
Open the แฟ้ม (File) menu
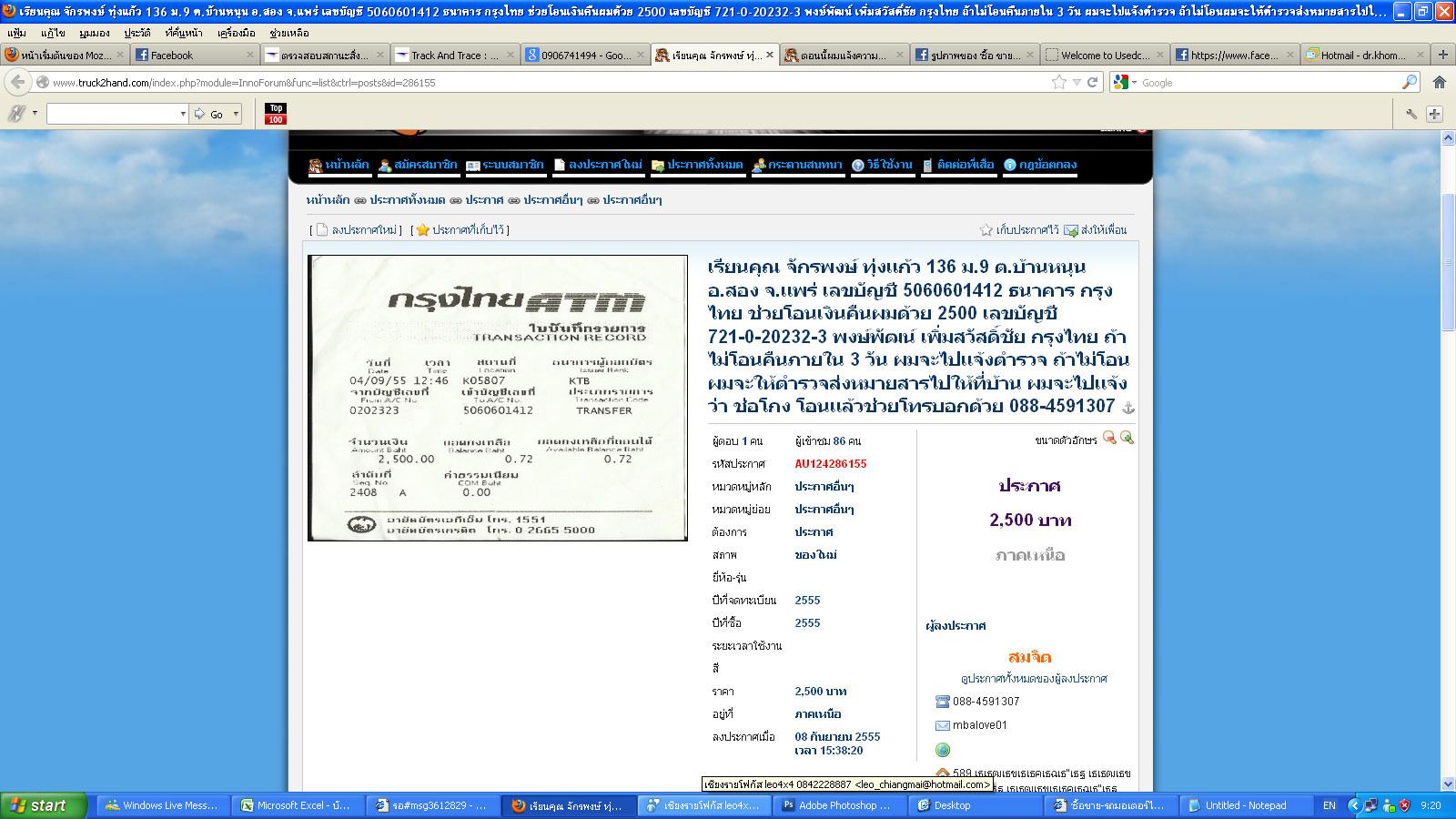(x=16, y=33)
